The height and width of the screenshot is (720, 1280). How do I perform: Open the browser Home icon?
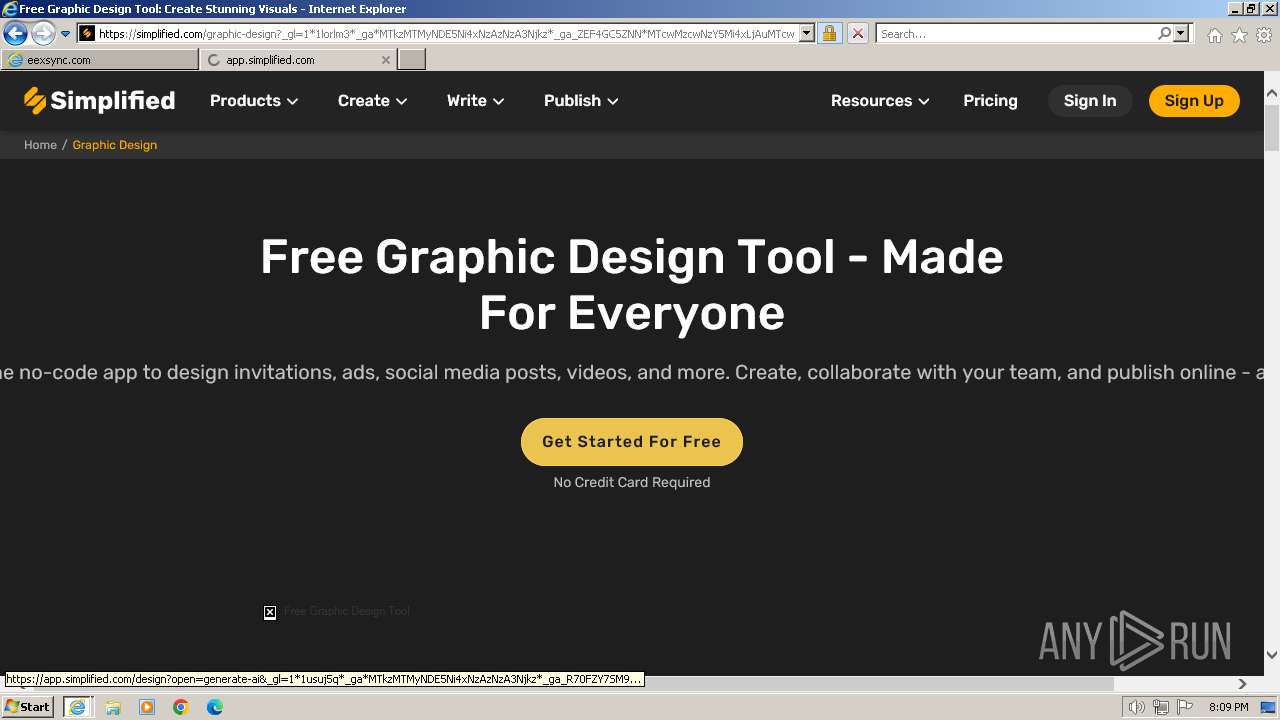coord(1214,35)
